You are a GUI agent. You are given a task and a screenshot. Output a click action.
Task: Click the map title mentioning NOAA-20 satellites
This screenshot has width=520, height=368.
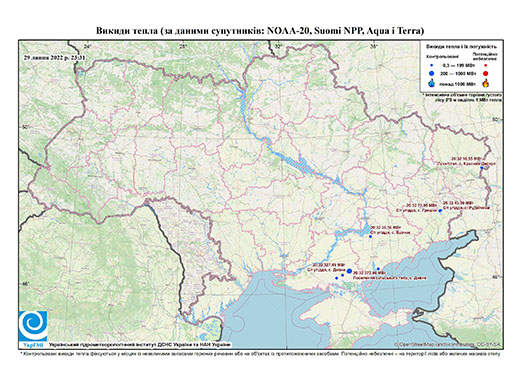(260, 31)
